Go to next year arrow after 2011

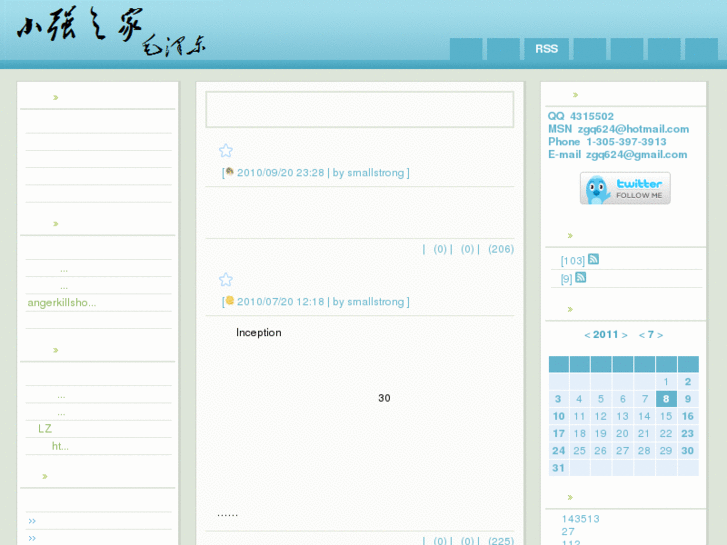click(625, 335)
